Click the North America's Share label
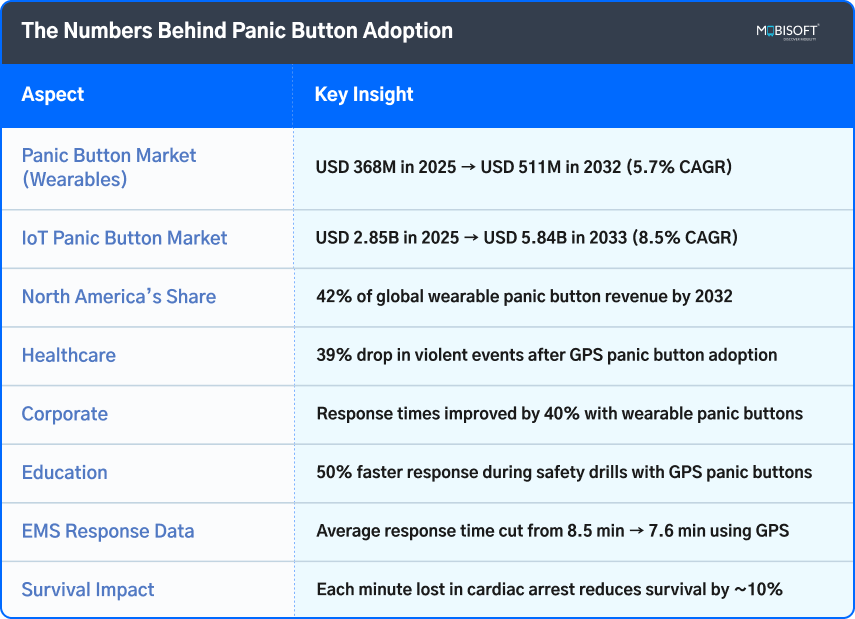 point(119,297)
